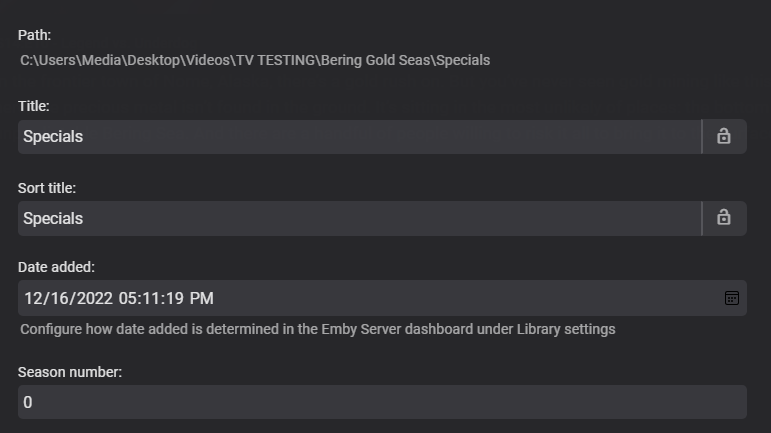Click the Title field label
771x433 pixels.
(34, 106)
